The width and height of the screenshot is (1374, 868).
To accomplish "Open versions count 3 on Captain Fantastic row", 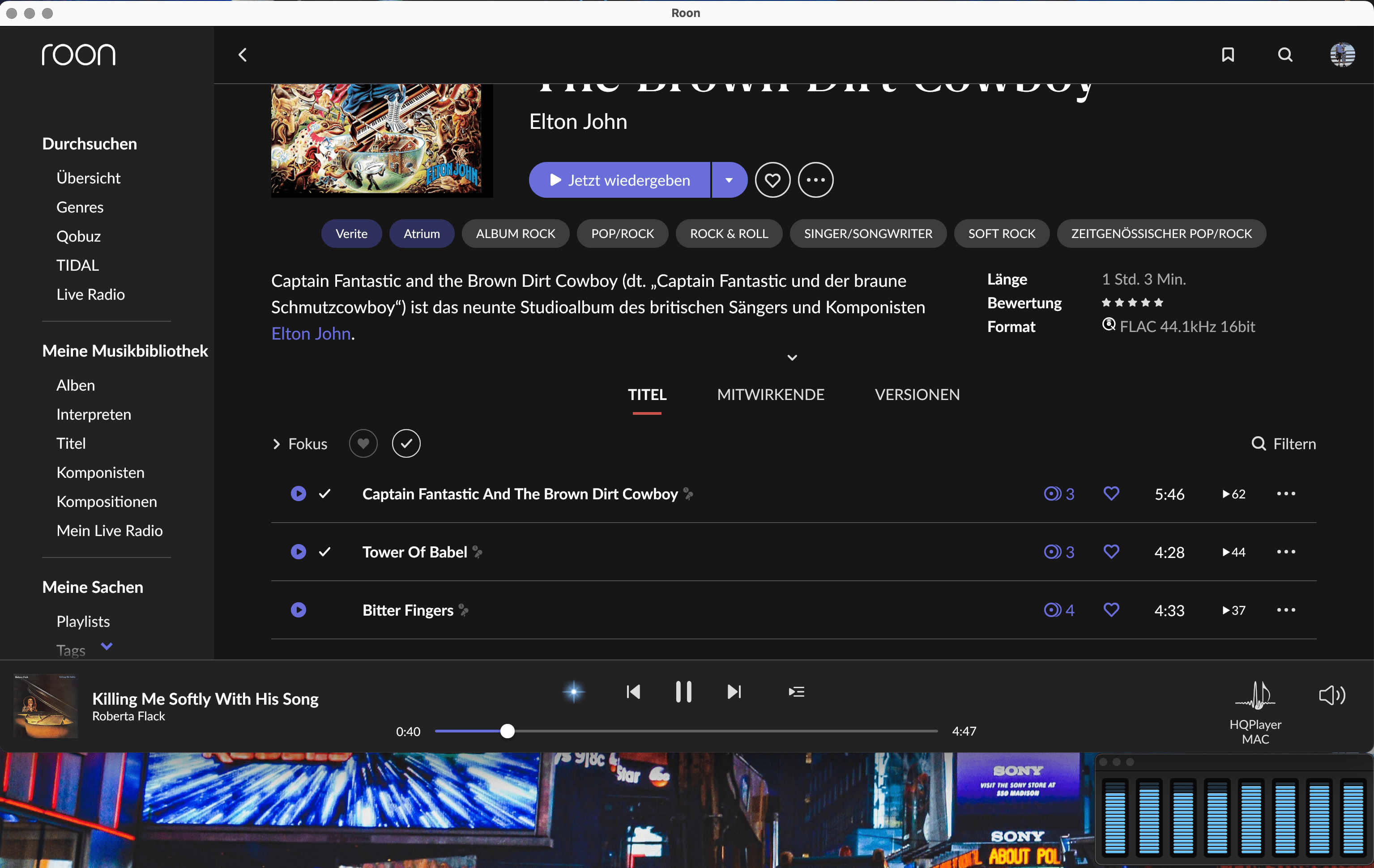I will 1059,494.
